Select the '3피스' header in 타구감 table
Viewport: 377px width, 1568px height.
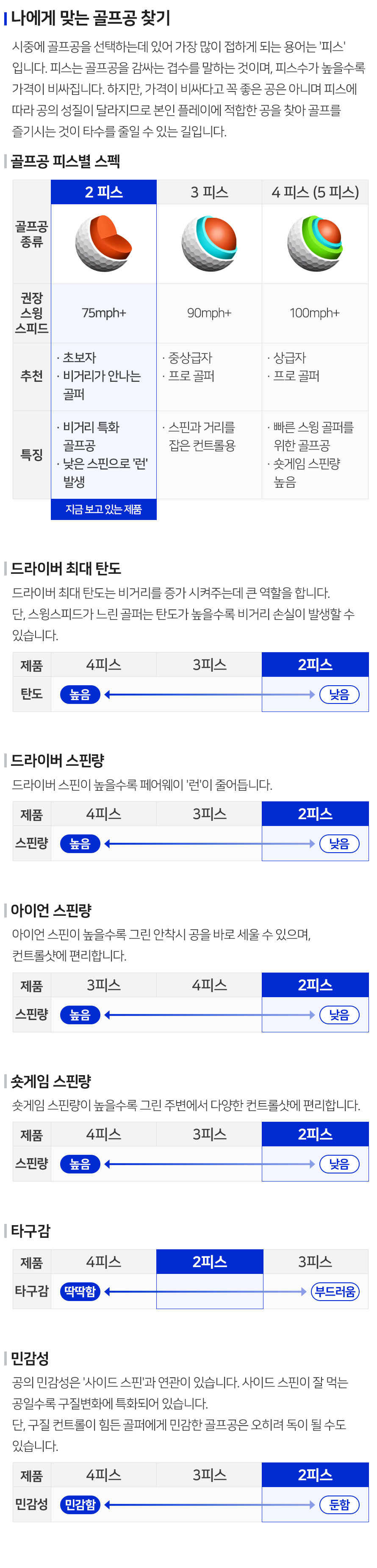315,1262
